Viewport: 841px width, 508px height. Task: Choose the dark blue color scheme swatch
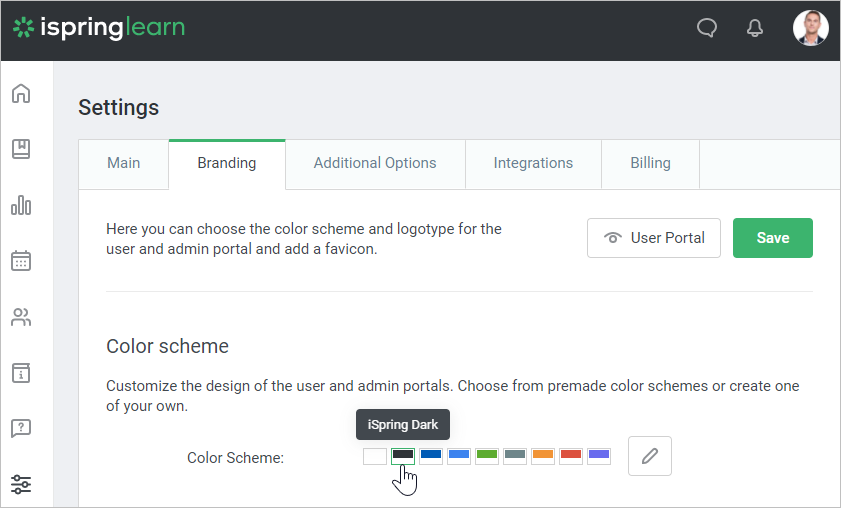[431, 456]
